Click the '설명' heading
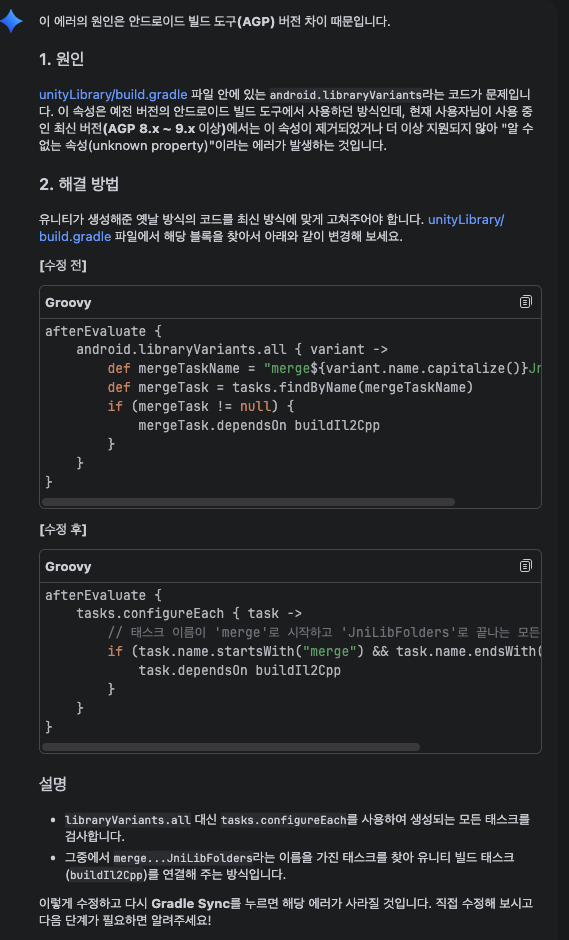The image size is (569, 940). point(53,784)
